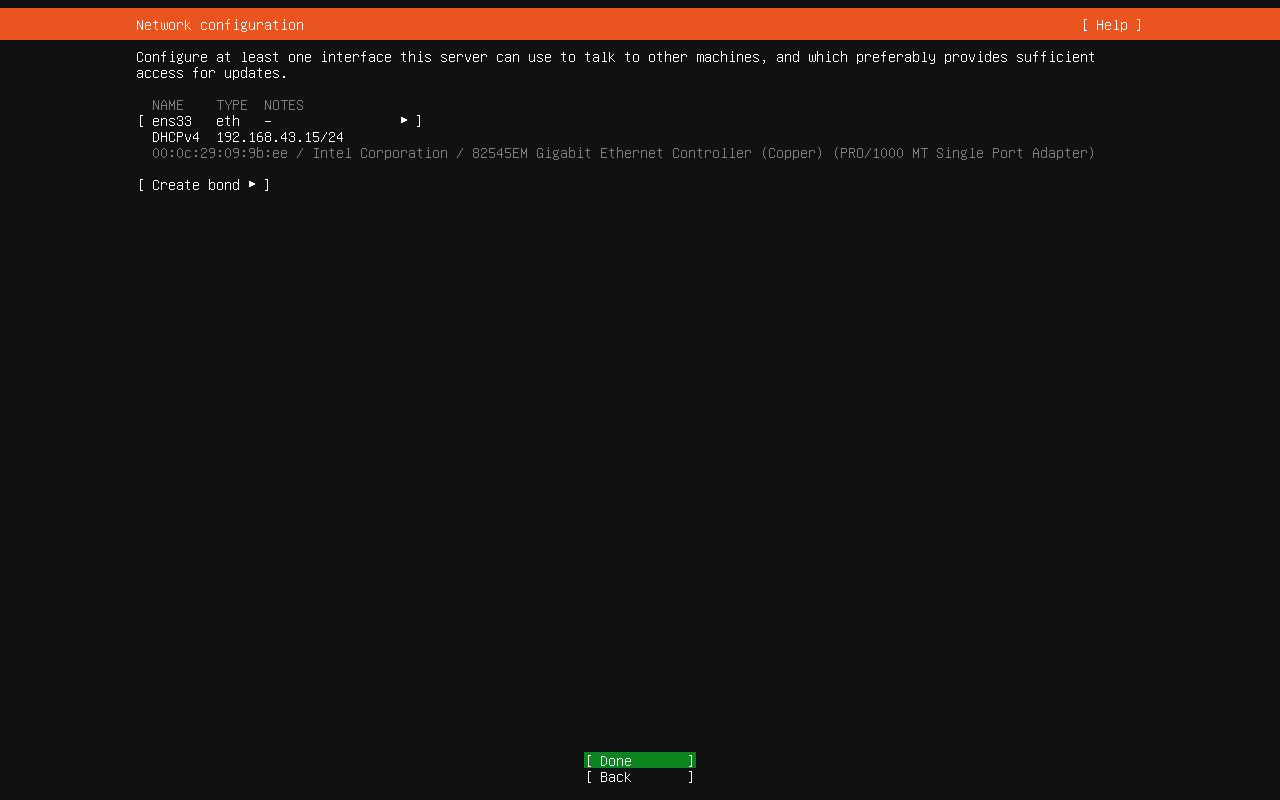The height and width of the screenshot is (800, 1280).
Task: Click the NOTES column header
Action: tap(284, 105)
